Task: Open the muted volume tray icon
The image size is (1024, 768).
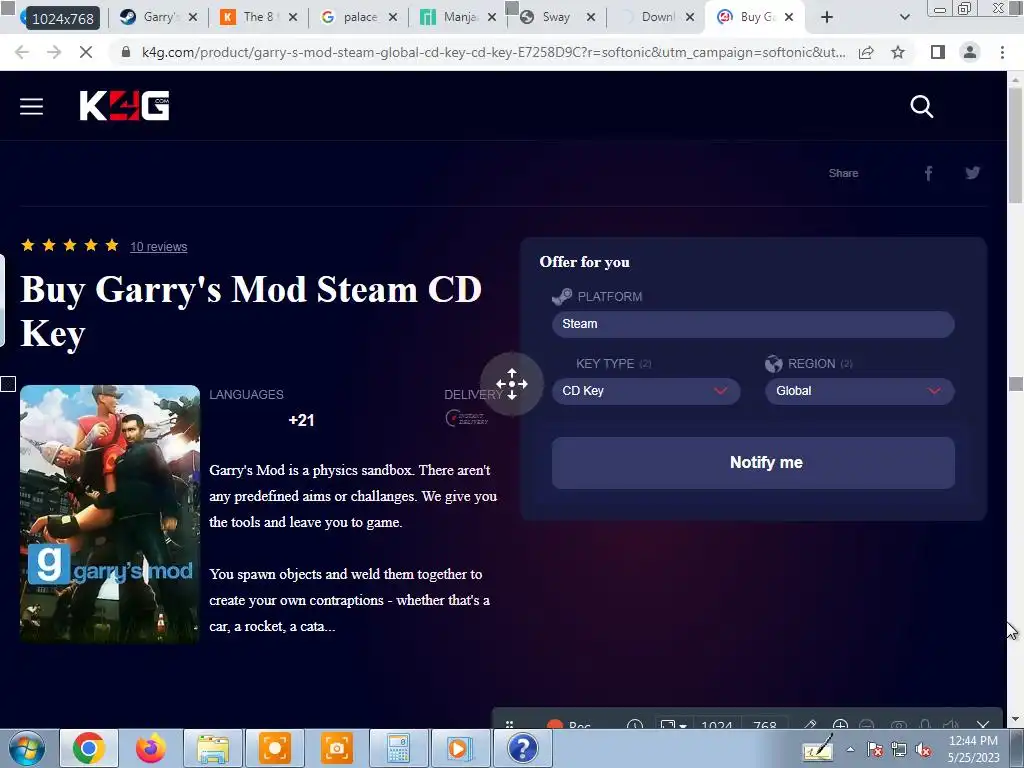Action: (923, 749)
